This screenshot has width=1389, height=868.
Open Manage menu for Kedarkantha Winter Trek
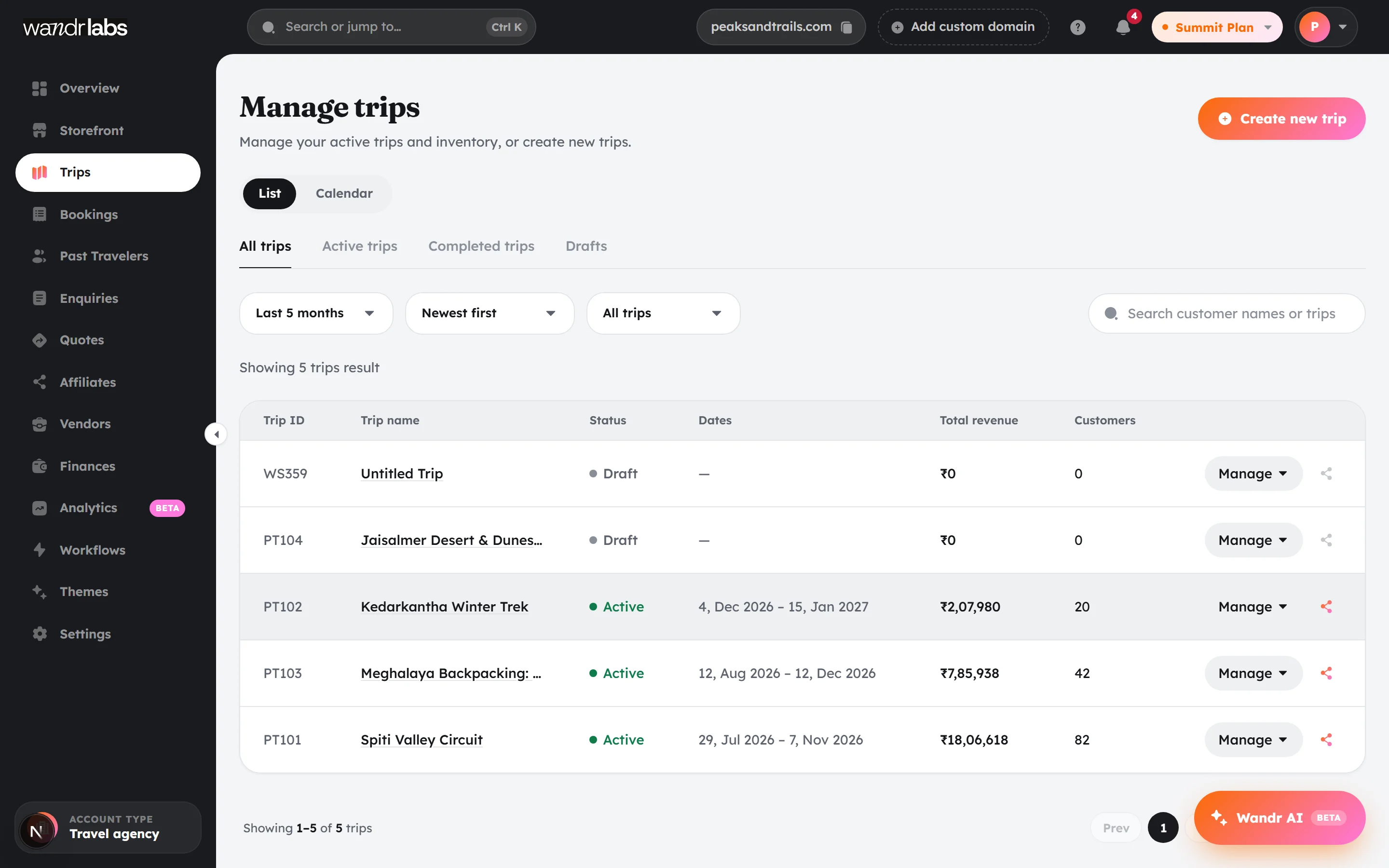click(x=1253, y=607)
